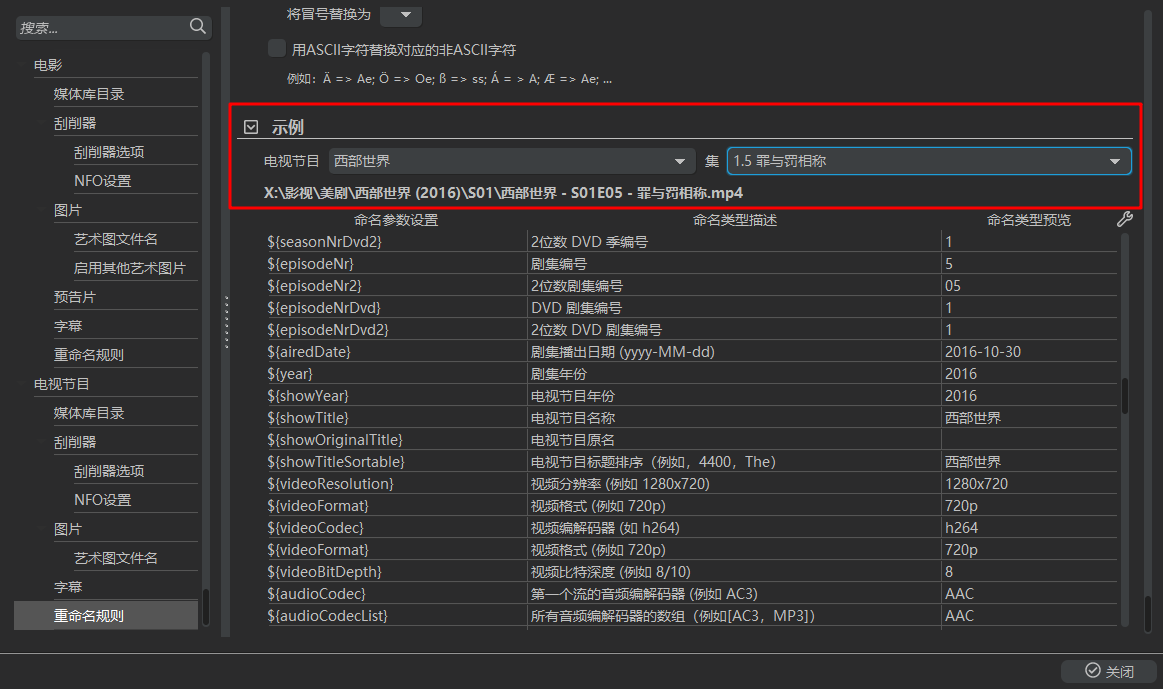Open 刮削器选项 under 电视节目
The image size is (1163, 689).
[x=109, y=471]
